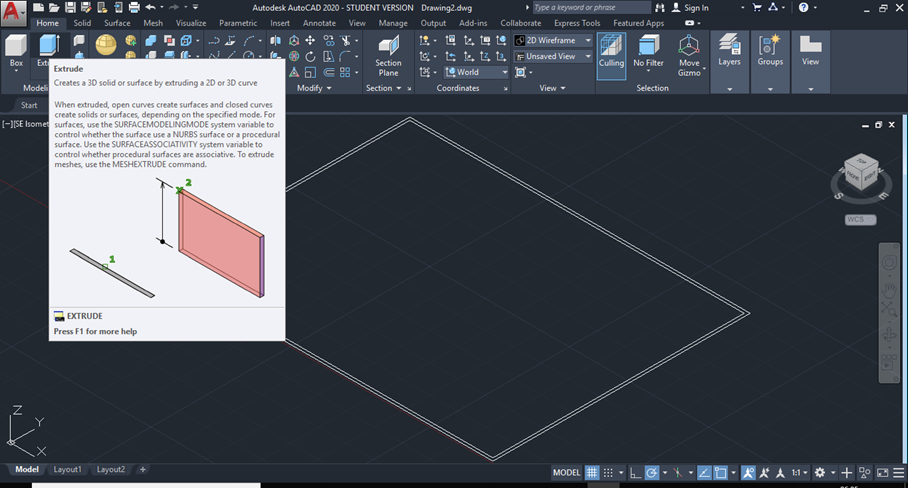Open the Mesh ribbon tab
The height and width of the screenshot is (488, 908).
153,23
